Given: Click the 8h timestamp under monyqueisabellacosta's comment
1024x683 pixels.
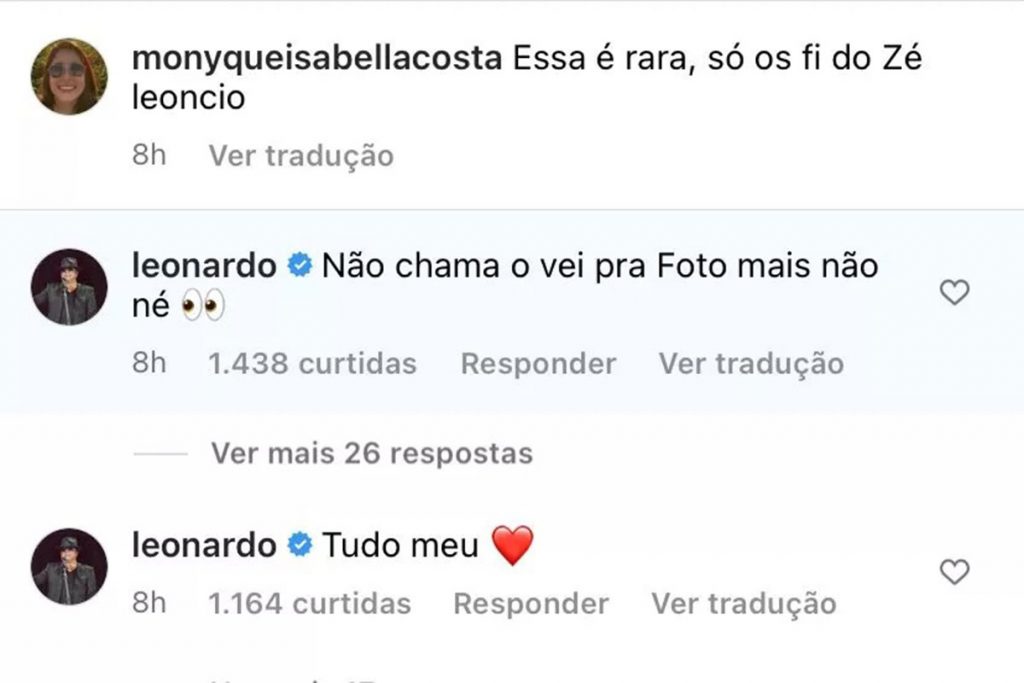Looking at the screenshot, I should tap(149, 156).
